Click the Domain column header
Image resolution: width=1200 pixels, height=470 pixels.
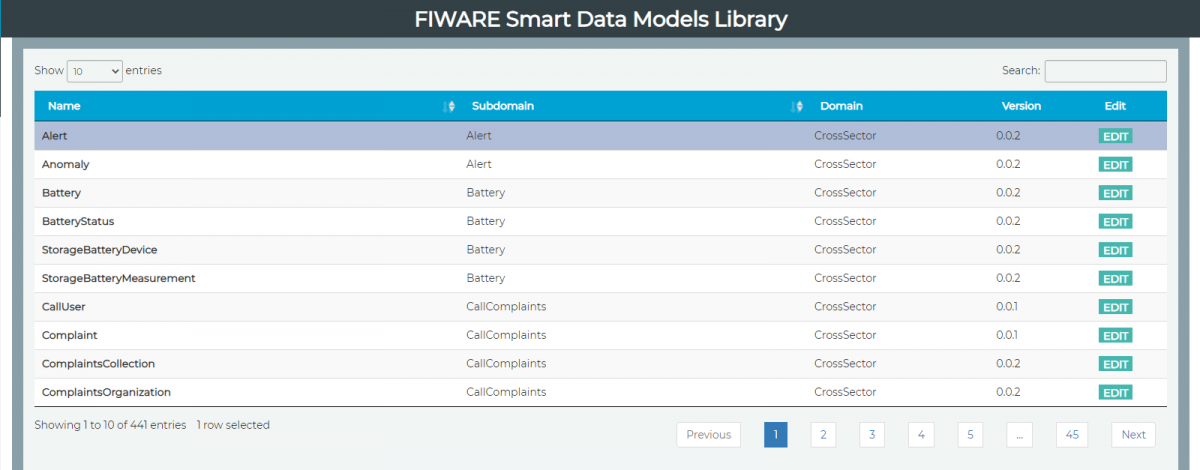tap(841, 106)
